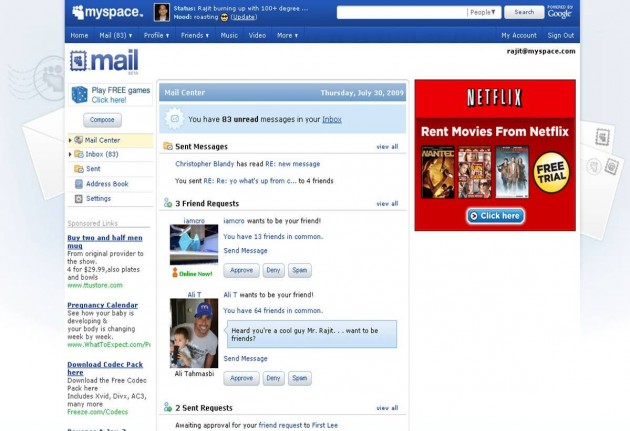Open 'Download Codec Pack here' sponsored link
The image size is (630, 431).
[105, 368]
